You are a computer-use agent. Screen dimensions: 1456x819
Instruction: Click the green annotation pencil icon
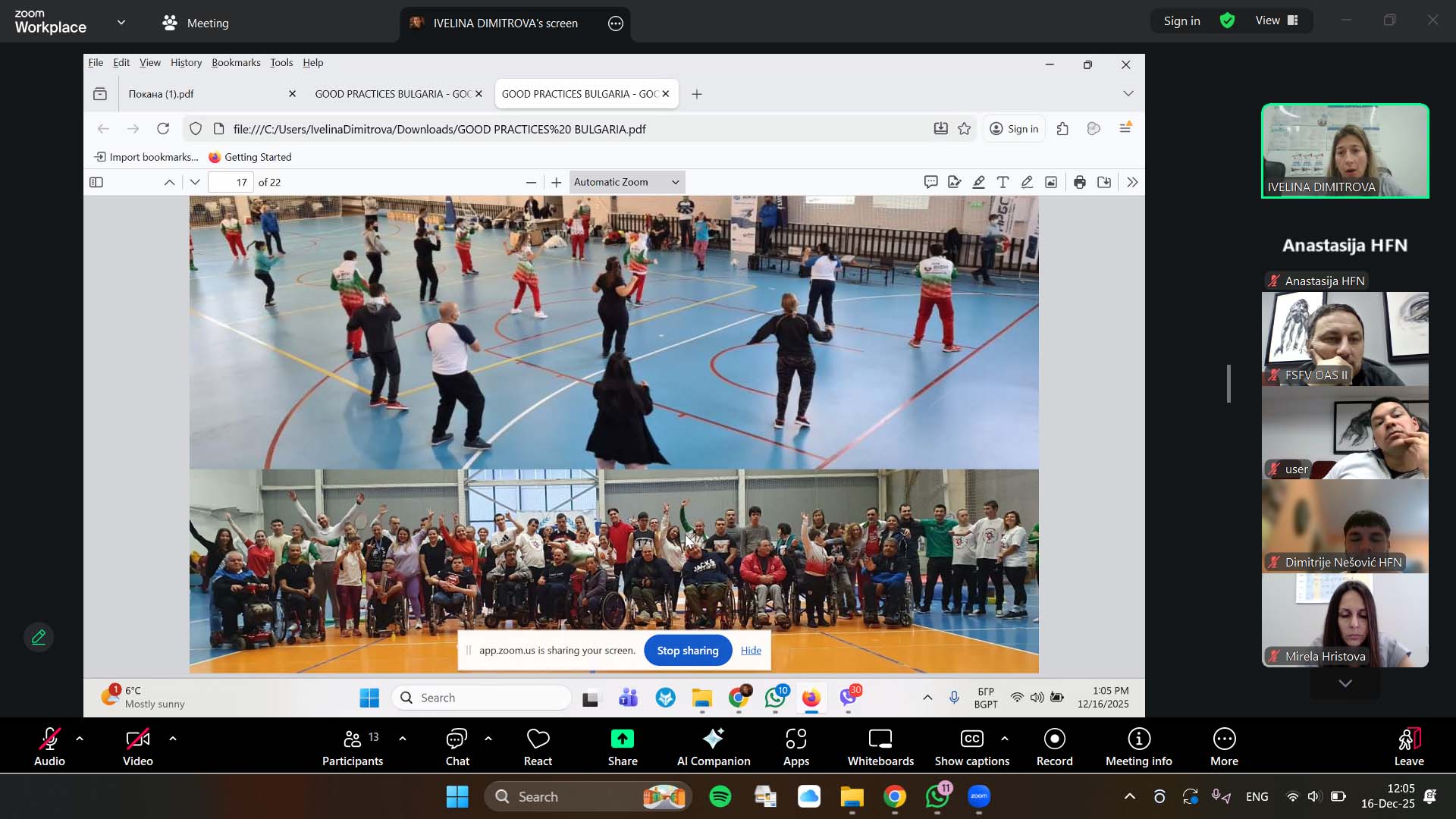[39, 638]
